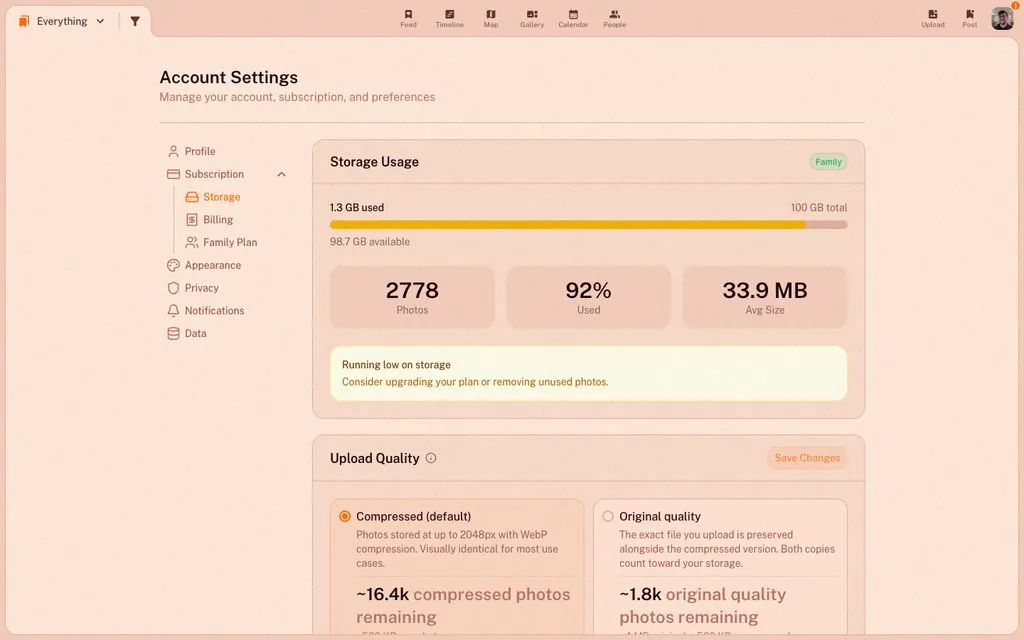The image size is (1024, 640).
Task: Click the '100 GB total' text
Action: (x=819, y=208)
